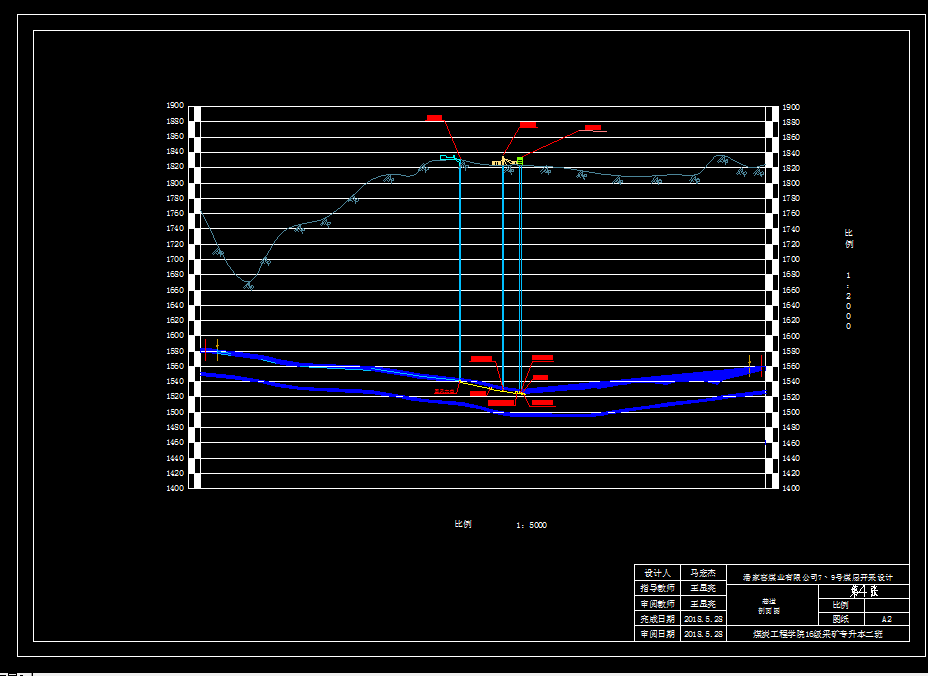
Task: Click the 1:5000 horizontal scale value
Action: (531, 525)
